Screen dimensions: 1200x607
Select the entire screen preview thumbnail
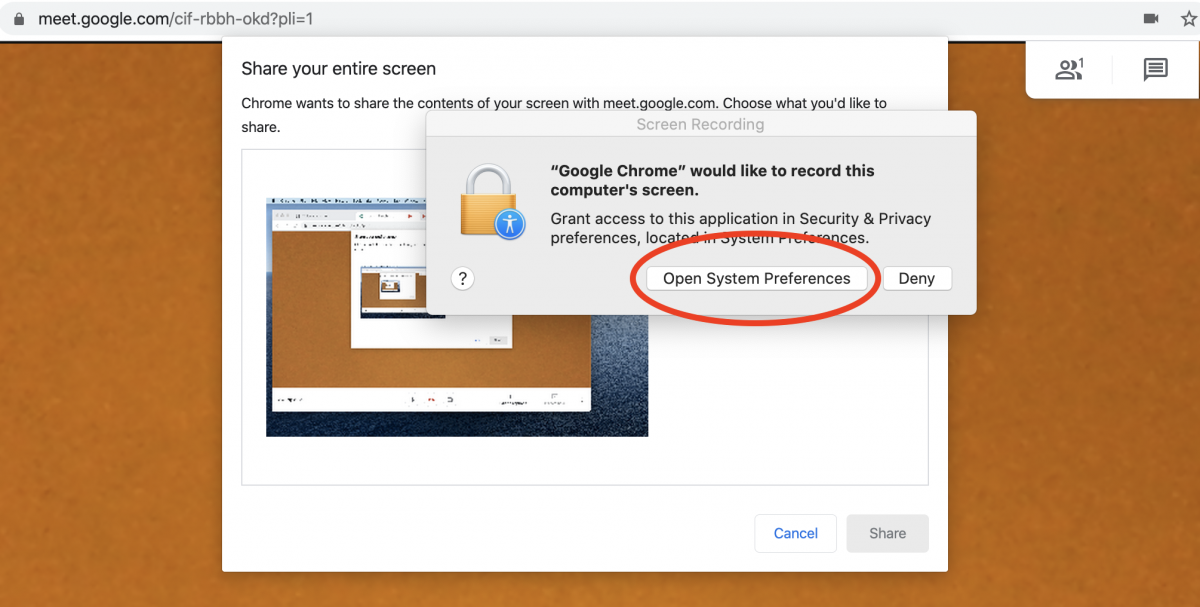pyautogui.click(x=457, y=317)
